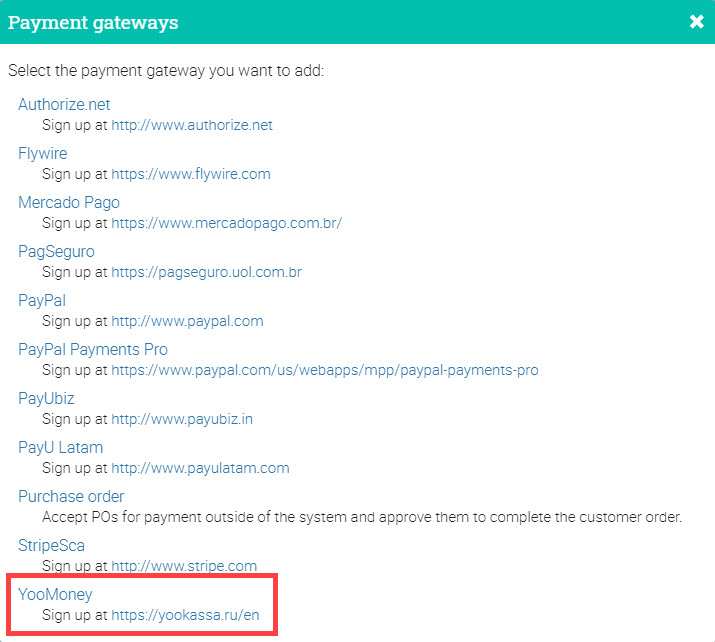Image resolution: width=715 pixels, height=642 pixels.
Task: Open the paypal-payments-pro sign-up URL
Action: point(325,370)
